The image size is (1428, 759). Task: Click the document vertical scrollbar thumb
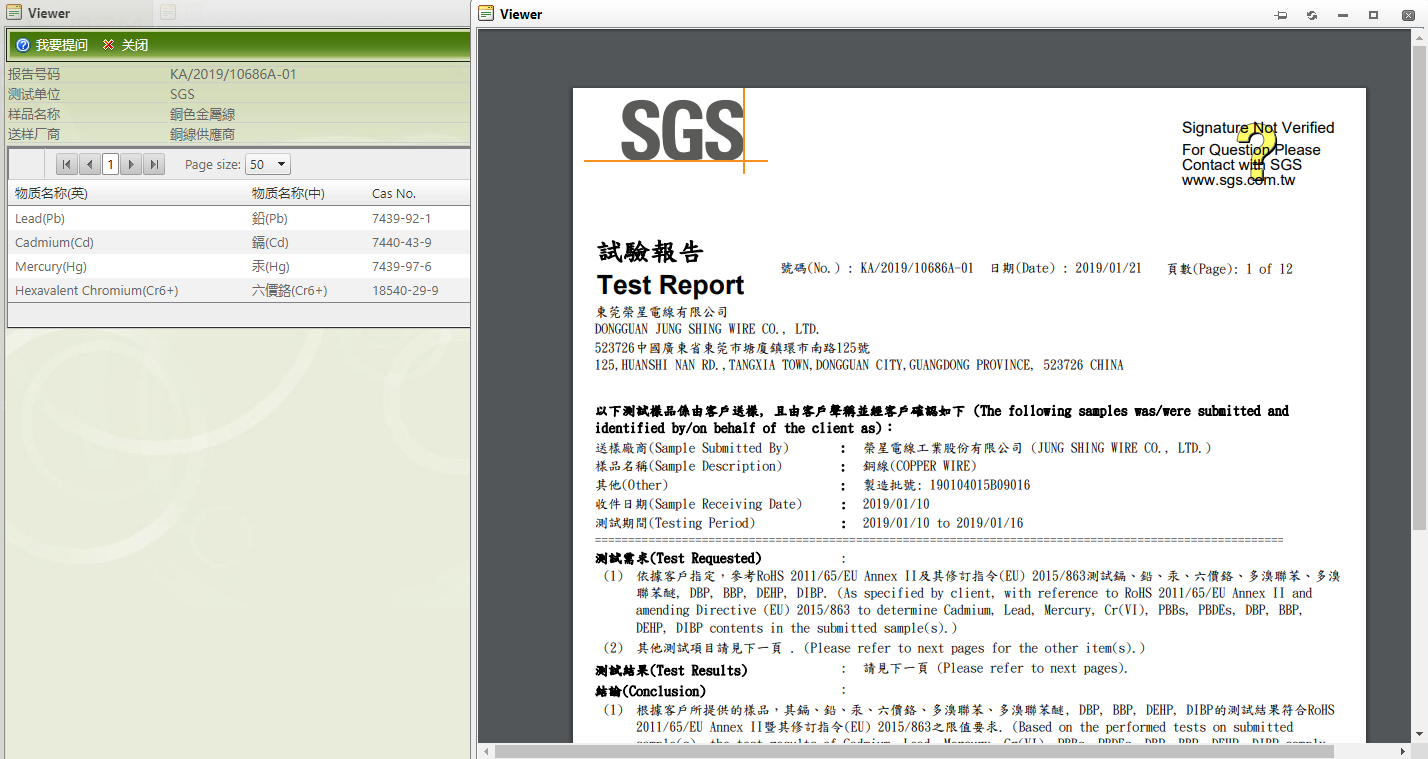(x=1420, y=287)
